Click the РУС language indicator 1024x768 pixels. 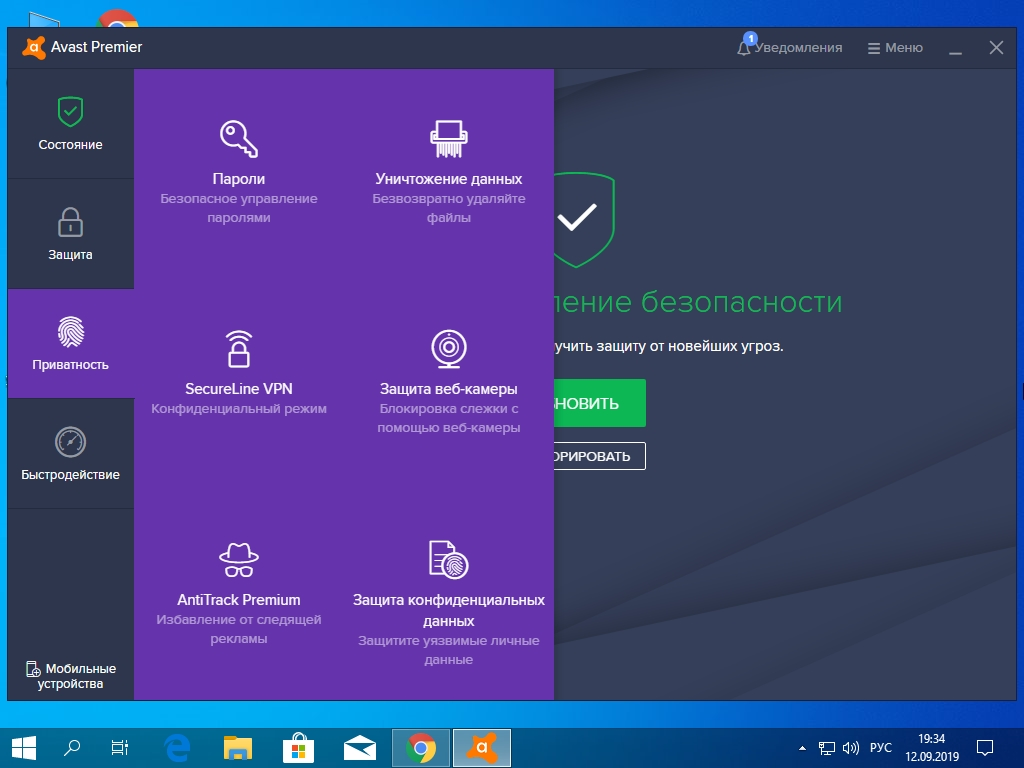point(880,748)
